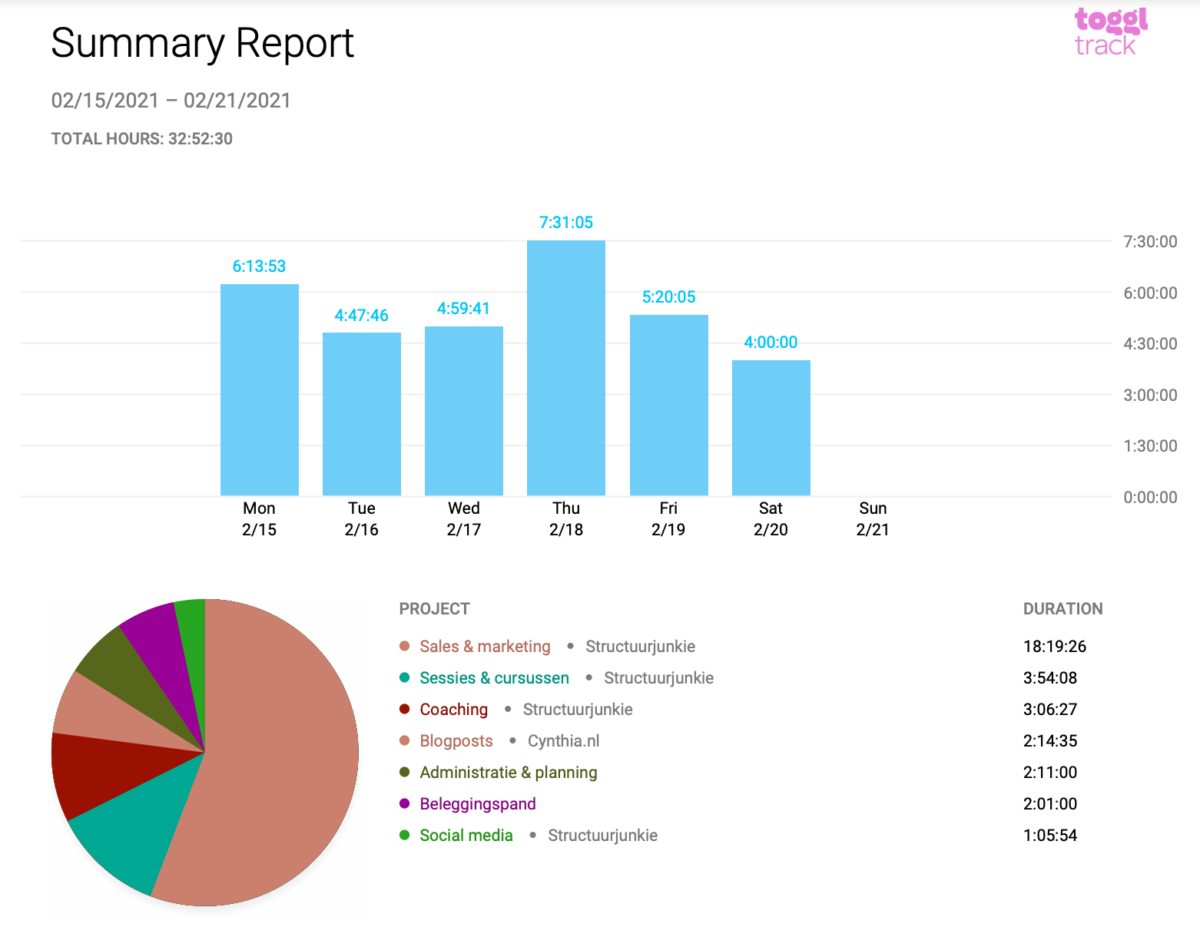Select the Blogposts project entry
The width and height of the screenshot is (1200, 937).
[456, 741]
